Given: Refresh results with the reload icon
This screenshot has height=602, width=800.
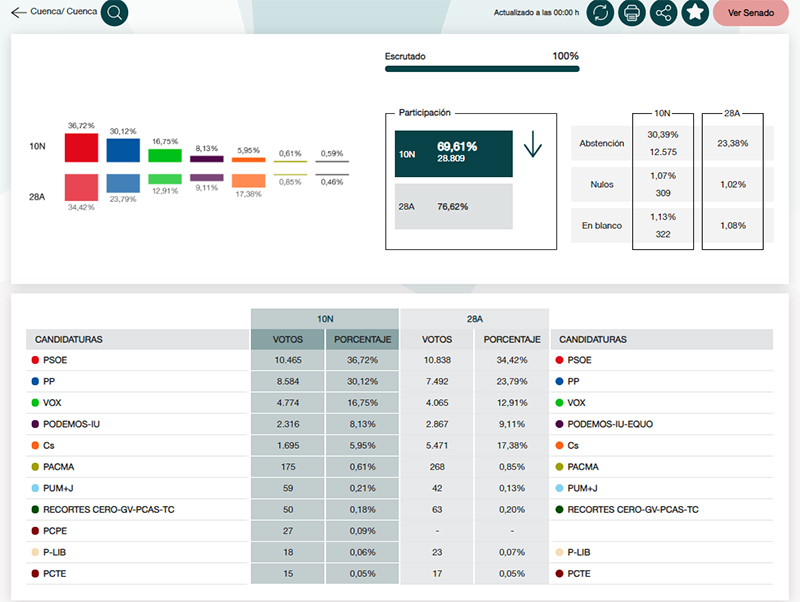Looking at the screenshot, I should (x=600, y=13).
